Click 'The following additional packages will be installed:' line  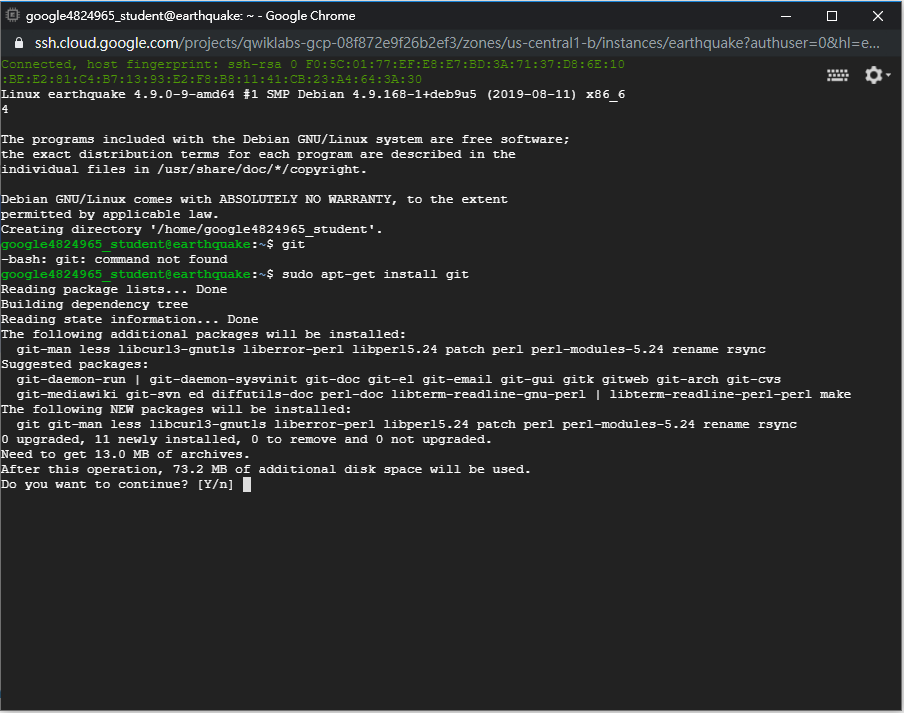(204, 334)
